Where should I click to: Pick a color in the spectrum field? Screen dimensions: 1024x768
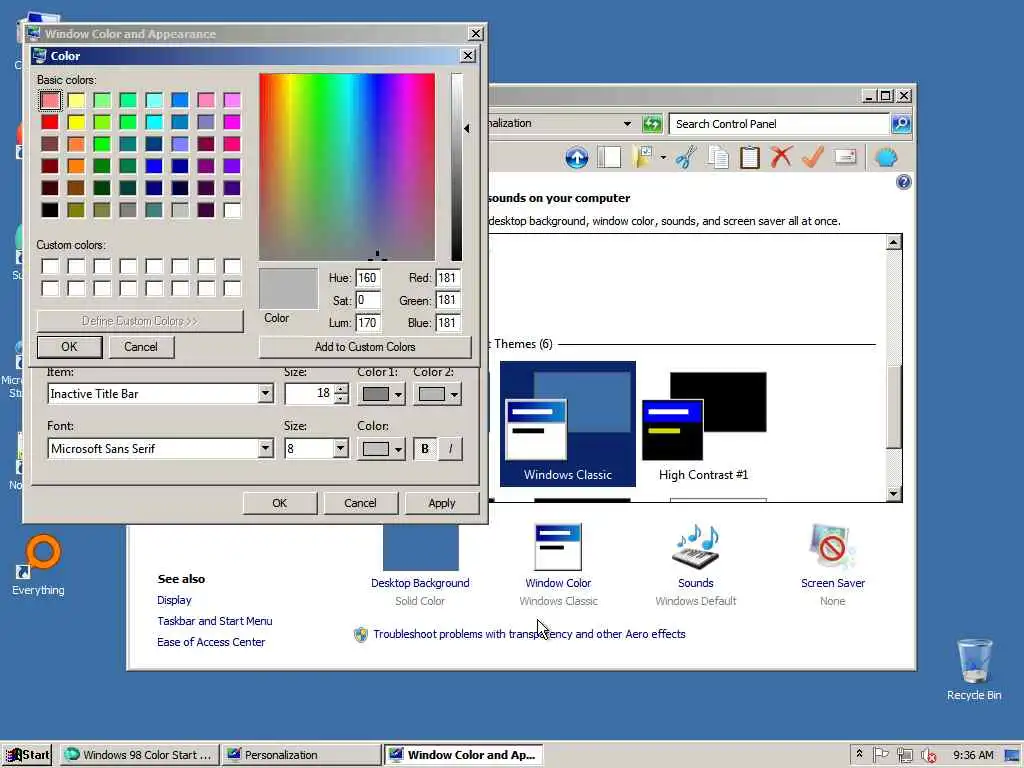347,167
